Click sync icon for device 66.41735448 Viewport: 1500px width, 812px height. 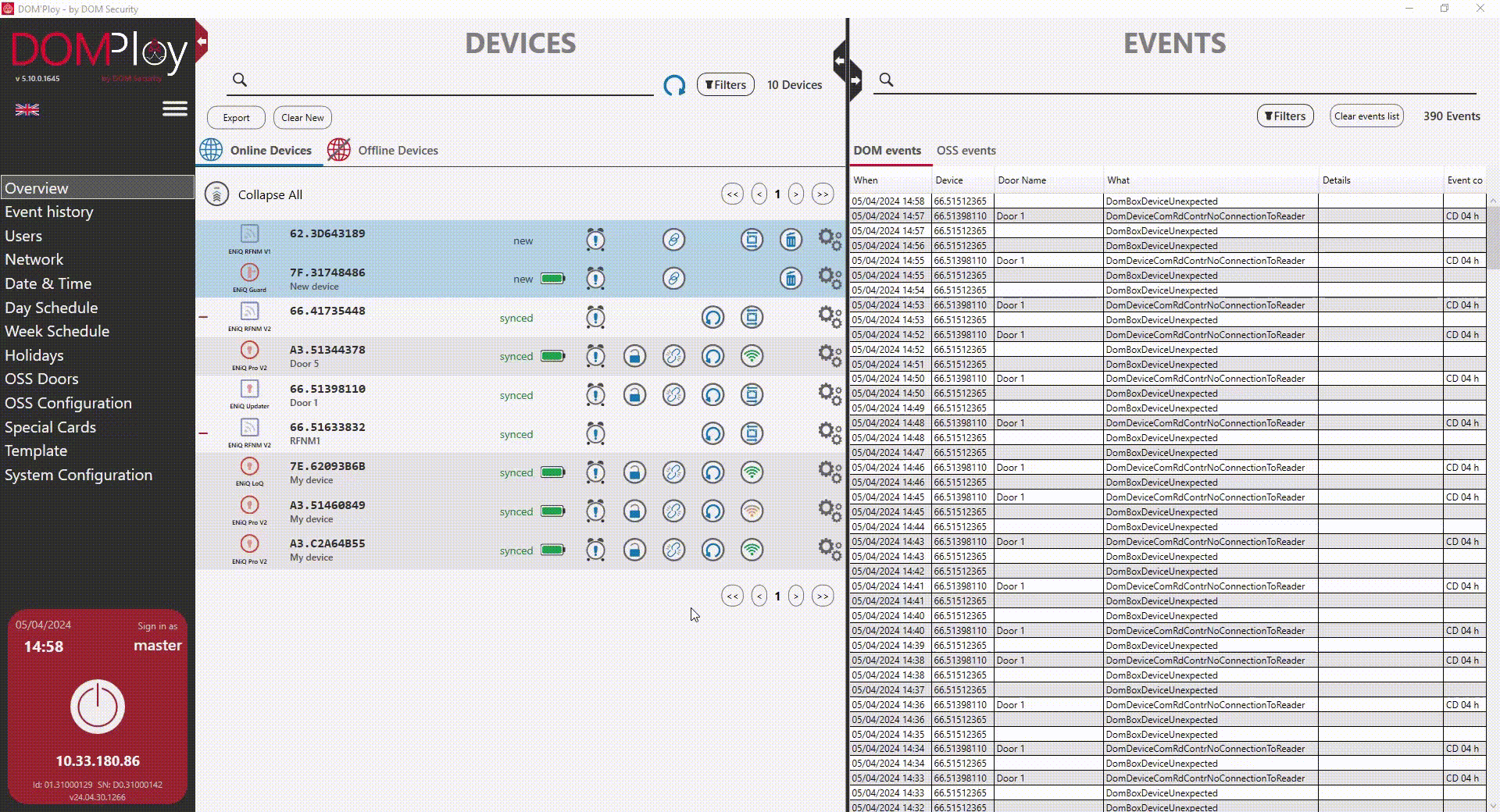[712, 318]
